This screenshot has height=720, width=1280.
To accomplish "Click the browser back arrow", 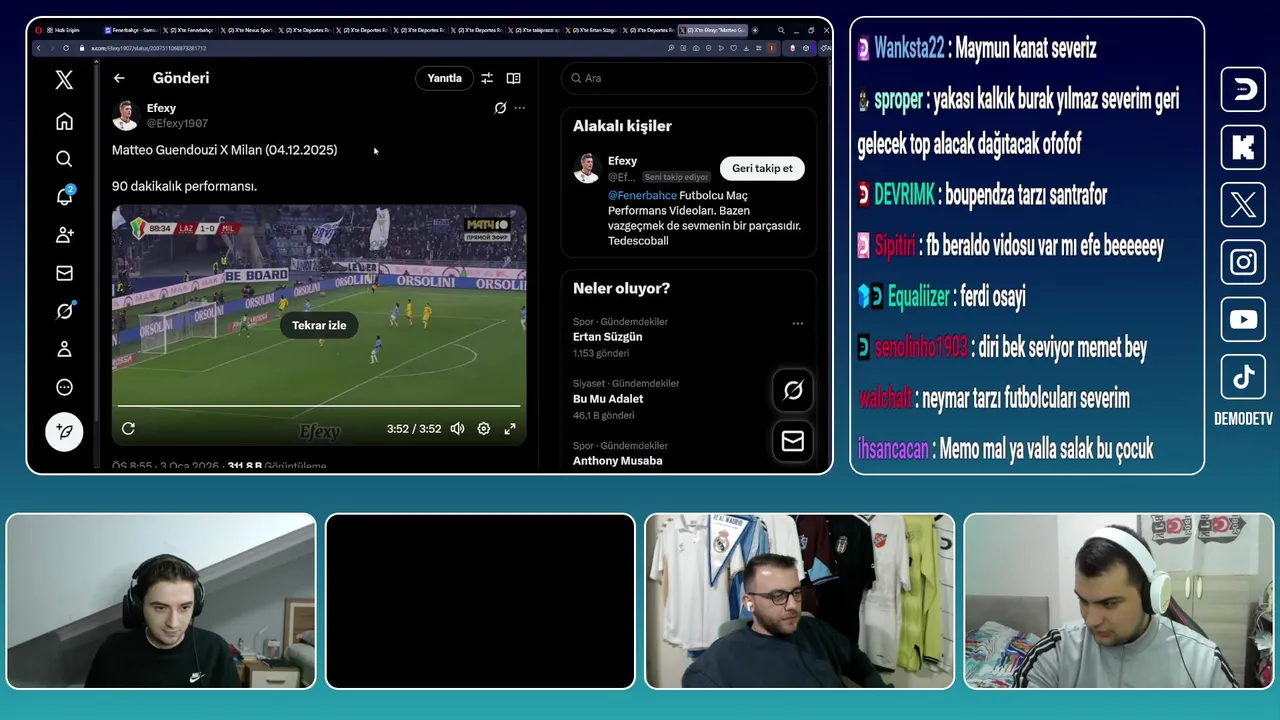I will [x=39, y=48].
